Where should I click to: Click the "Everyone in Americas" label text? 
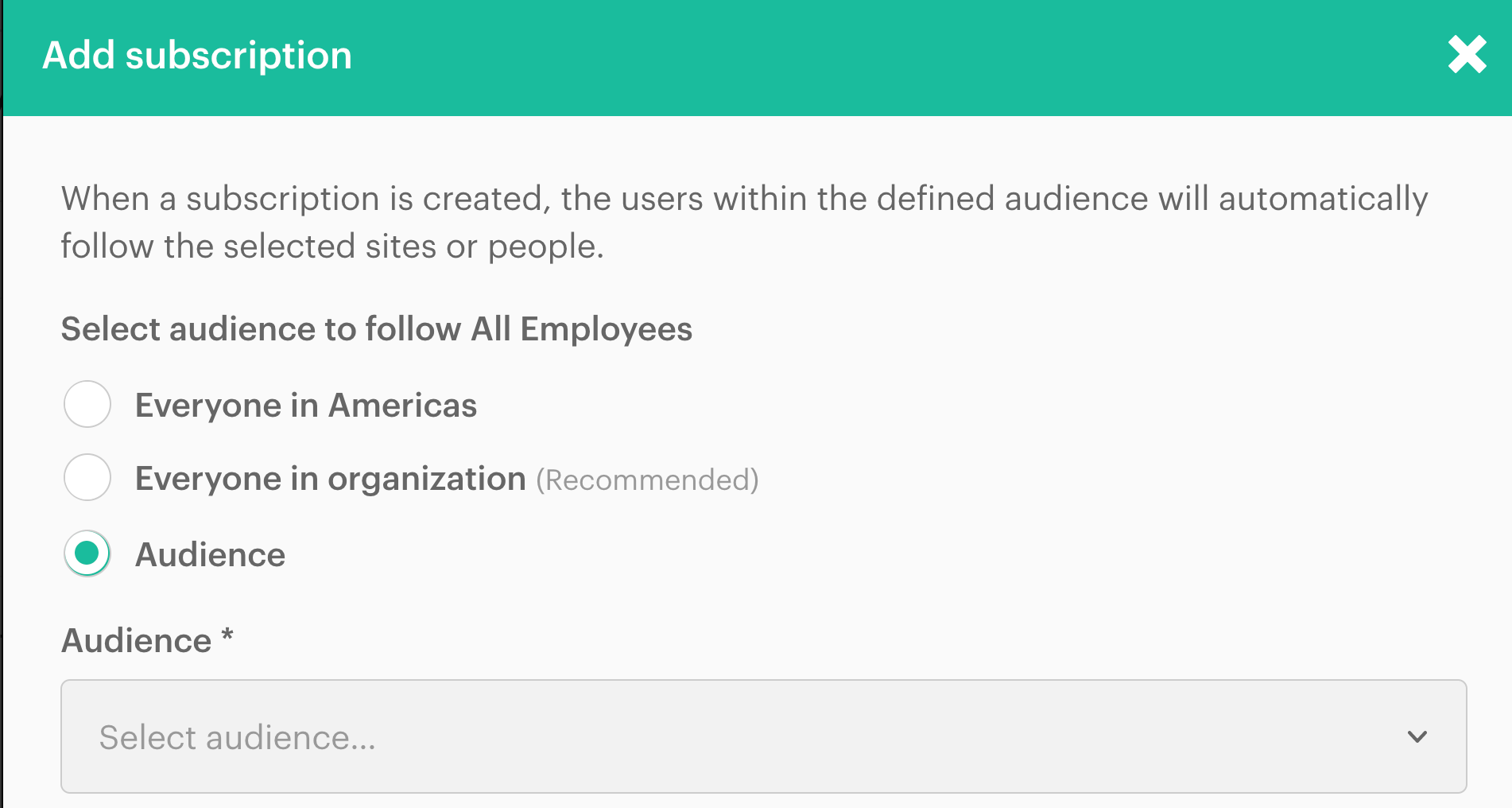click(306, 406)
